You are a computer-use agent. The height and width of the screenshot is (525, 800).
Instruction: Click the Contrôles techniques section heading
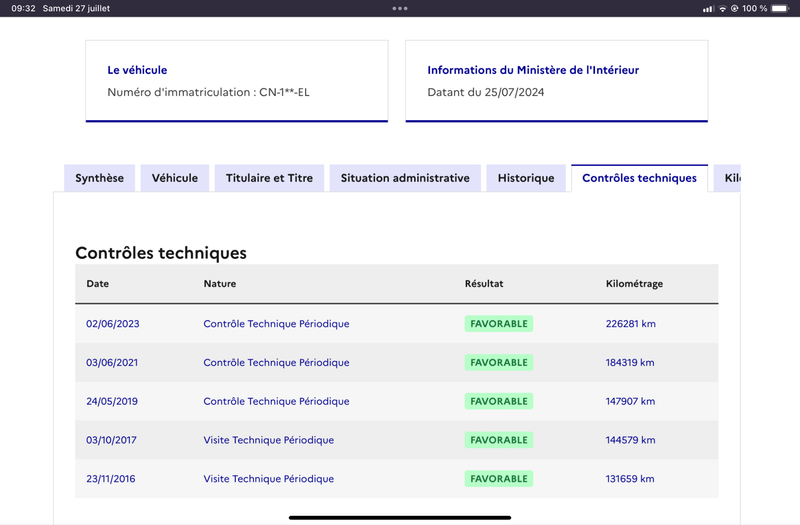pos(161,253)
